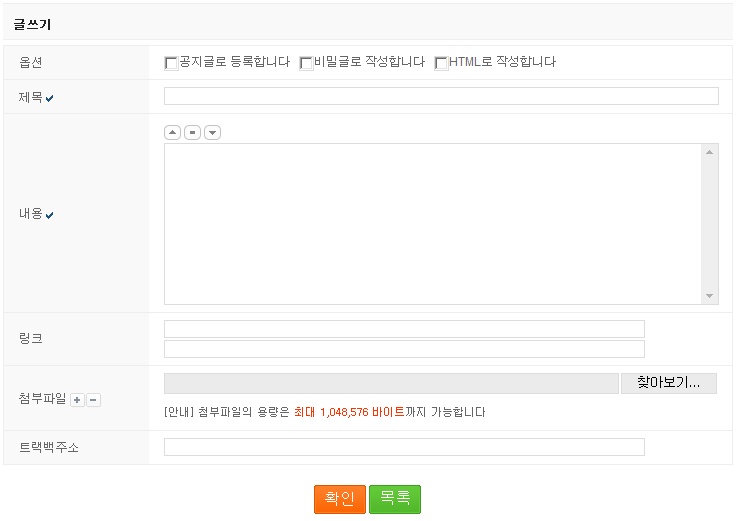Remove an attachment field with the minus icon
736x521 pixels.
point(93,400)
